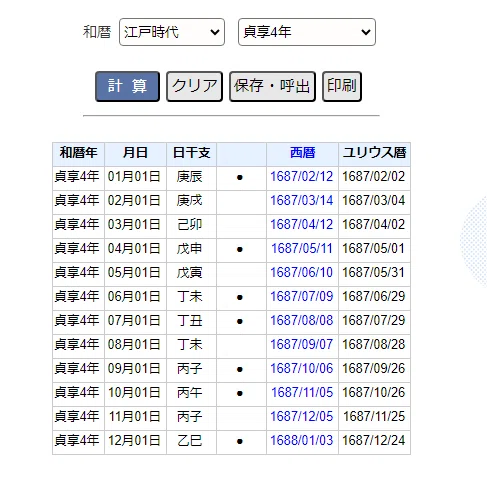
Task: Select the Julian date 1687/04/02
Action: [x=374, y=225]
